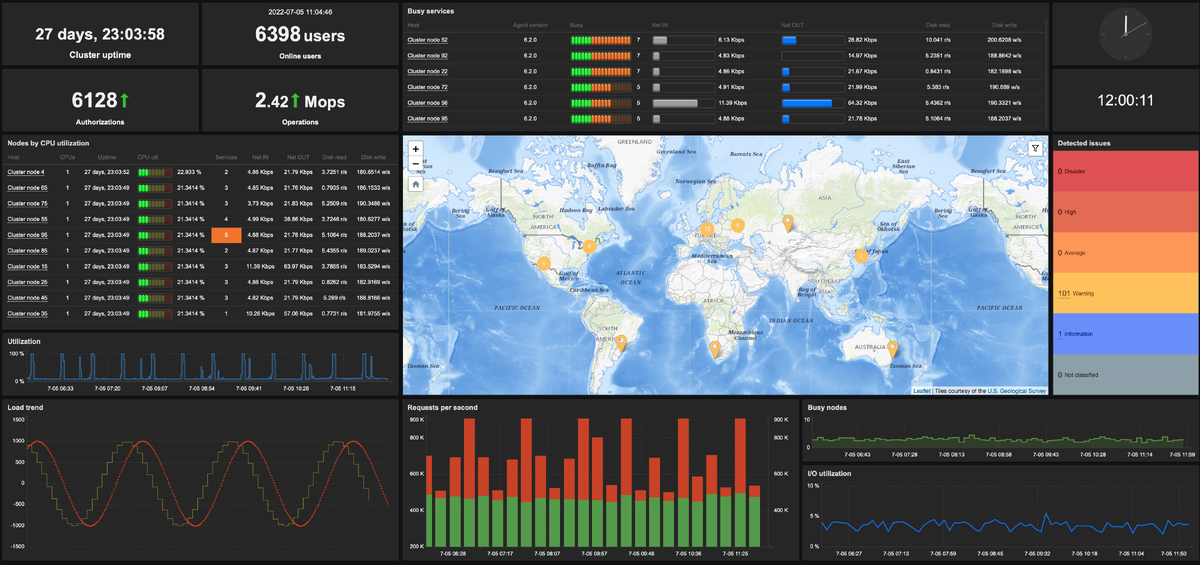The height and width of the screenshot is (565, 1200).
Task: Click the pin marker in central Russia
Action: click(x=787, y=223)
